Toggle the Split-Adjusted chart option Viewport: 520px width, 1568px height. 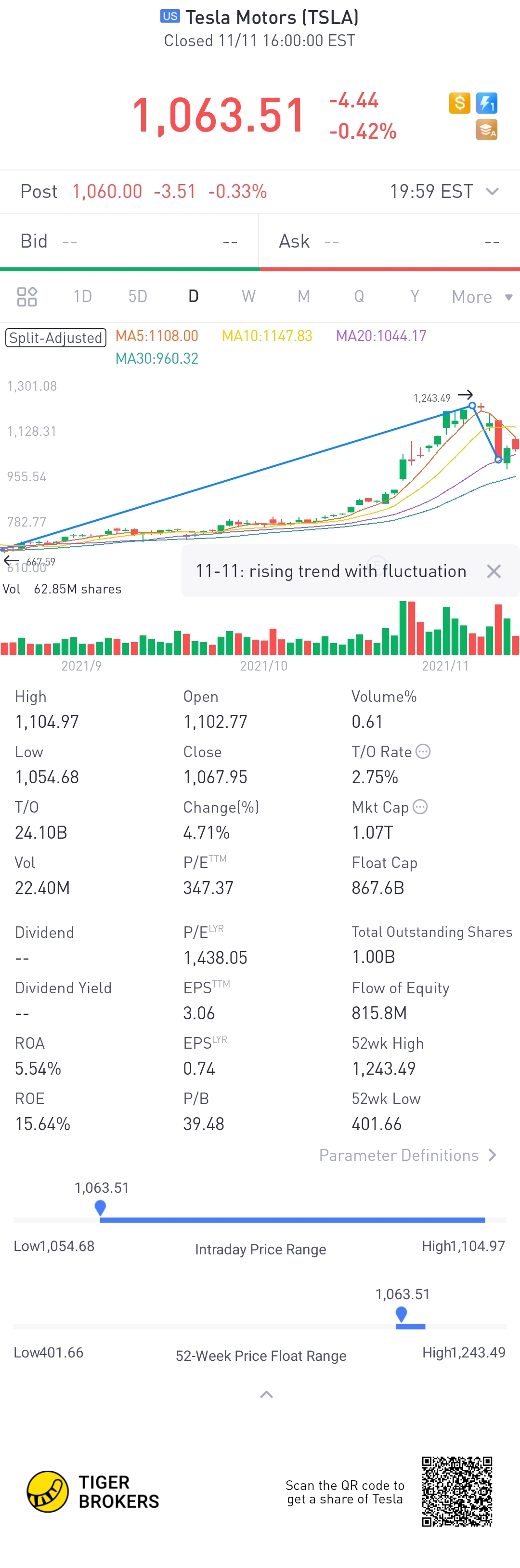[56, 338]
